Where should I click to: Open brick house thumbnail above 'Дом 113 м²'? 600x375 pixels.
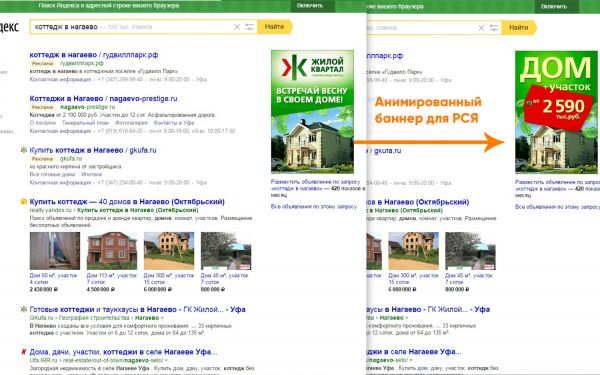pyautogui.click(x=112, y=251)
